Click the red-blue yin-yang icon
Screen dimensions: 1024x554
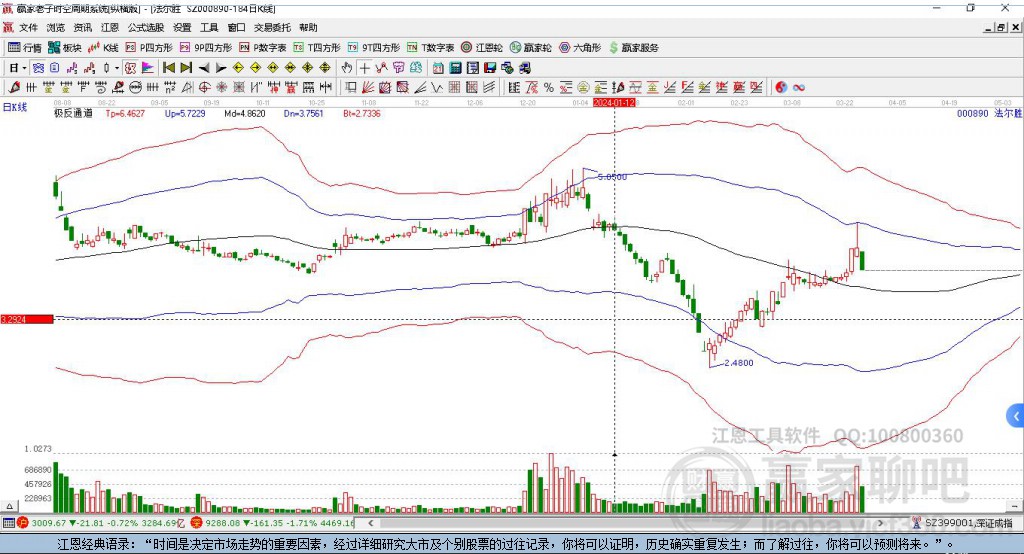point(781,88)
